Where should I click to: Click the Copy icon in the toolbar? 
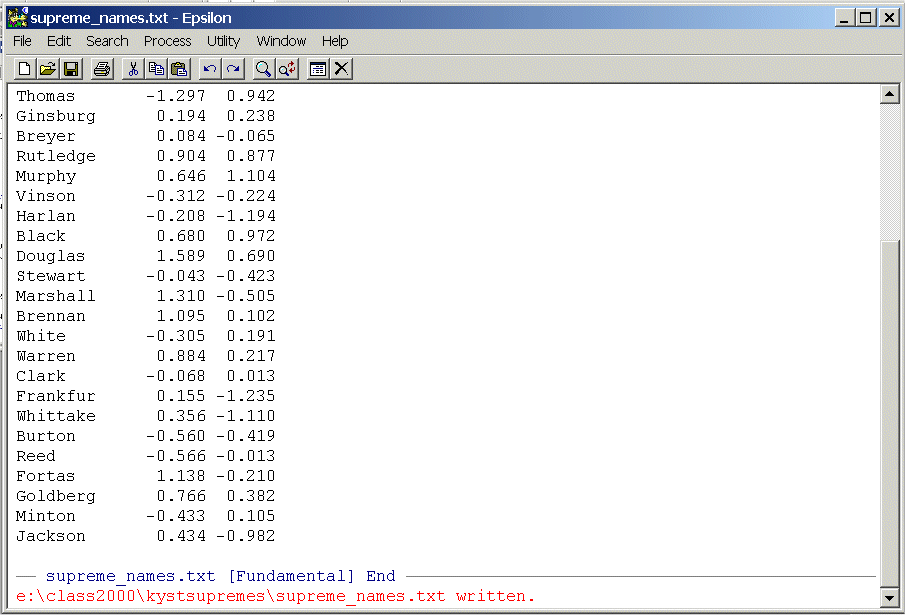[156, 69]
